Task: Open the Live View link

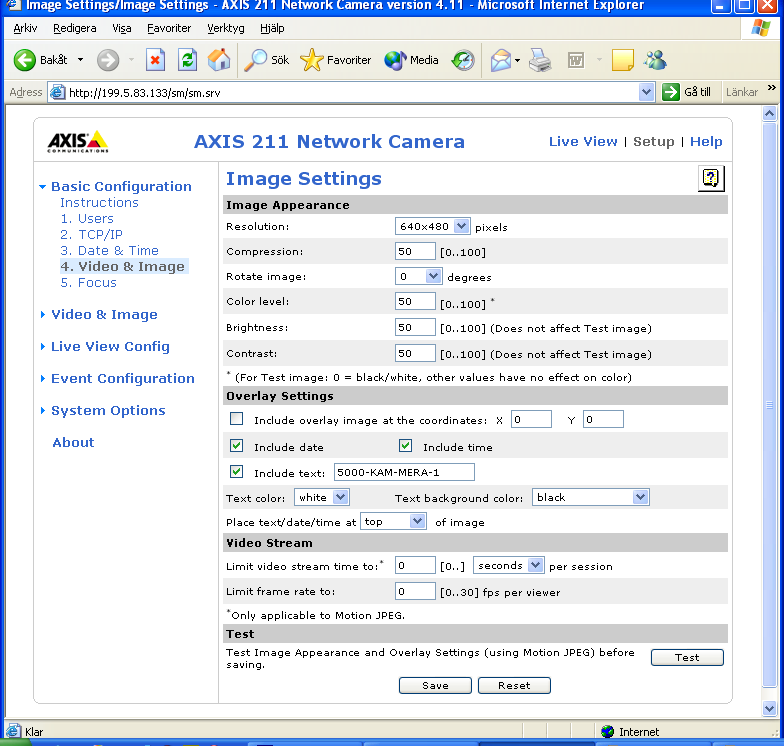Action: pos(583,142)
